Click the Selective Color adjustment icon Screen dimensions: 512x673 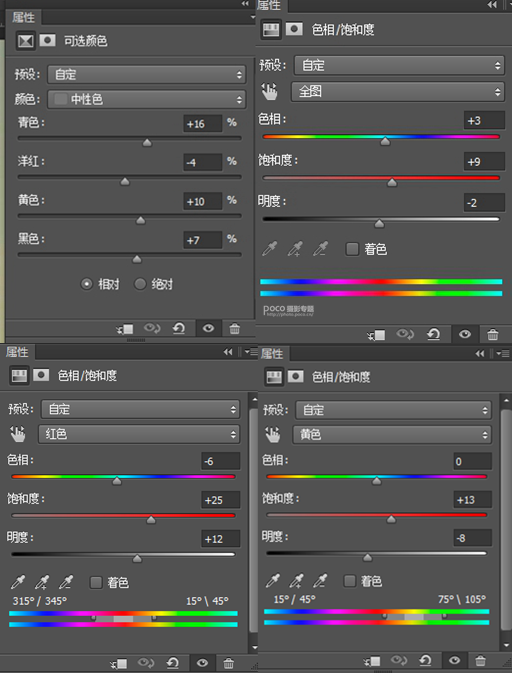point(26,41)
